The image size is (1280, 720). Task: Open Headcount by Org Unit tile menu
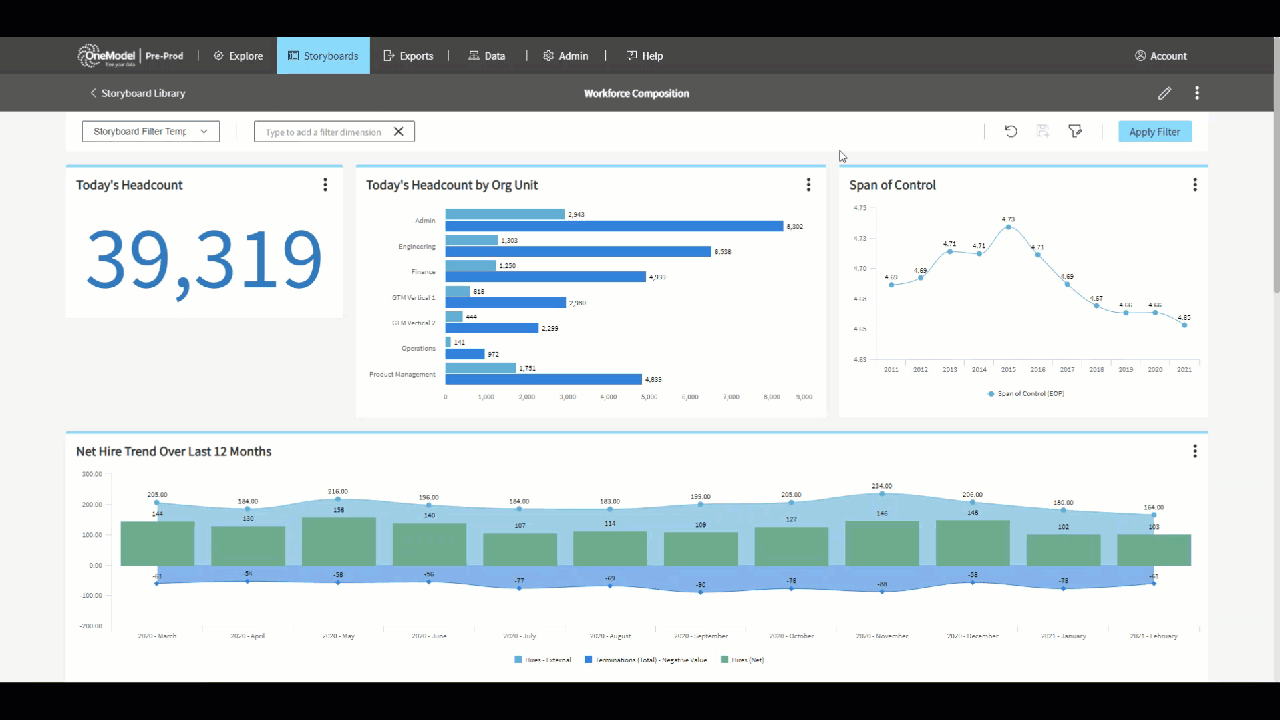808,185
